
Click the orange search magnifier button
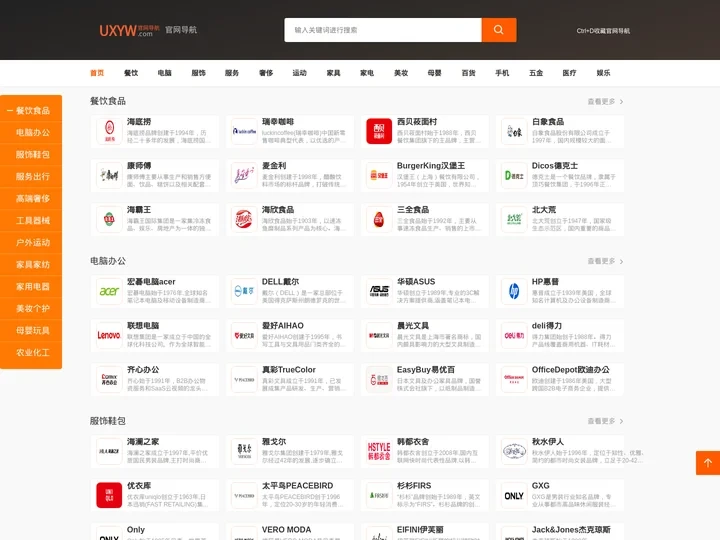tap(499, 30)
